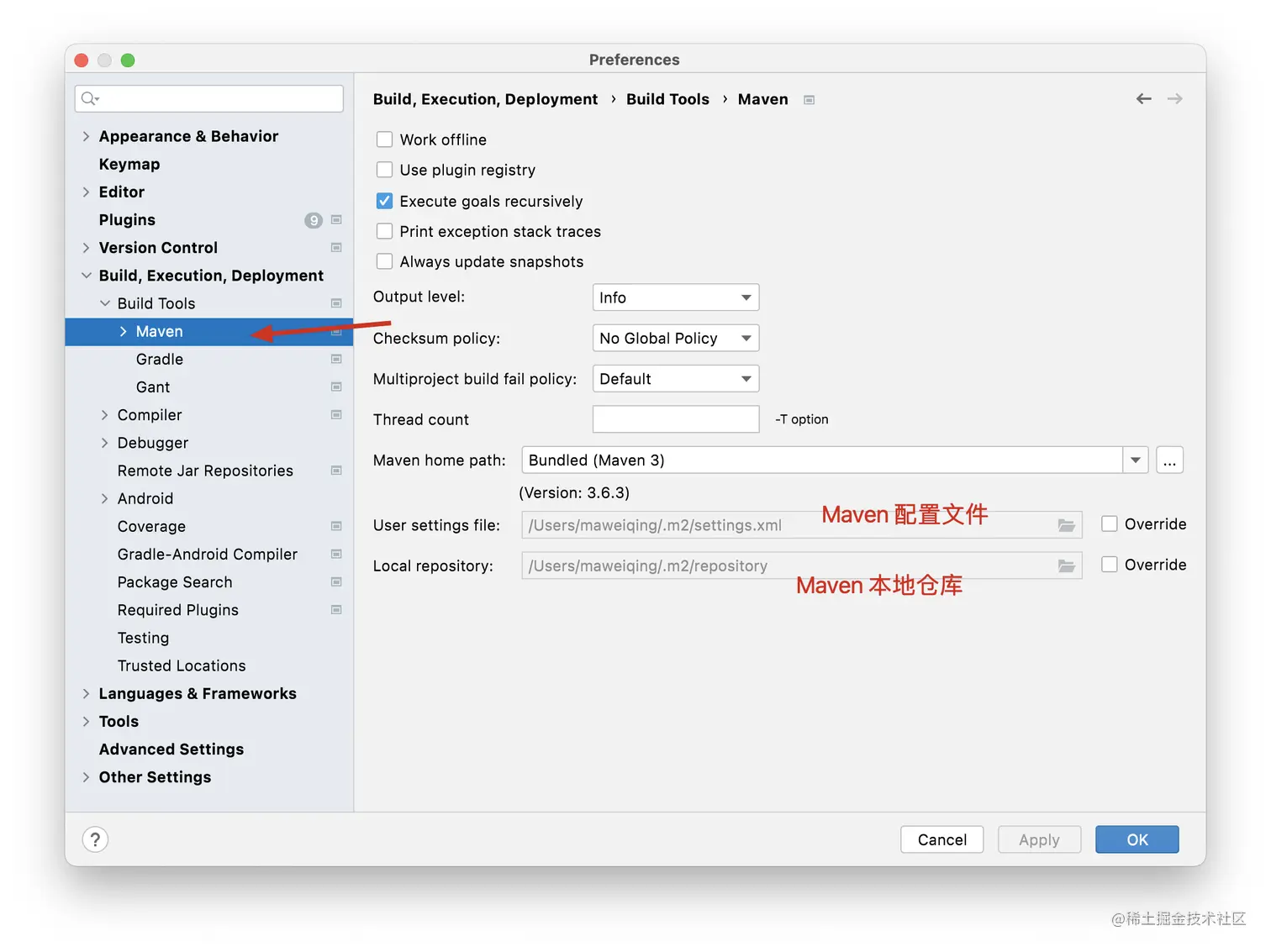Click the Thread count input field
The height and width of the screenshot is (952, 1271).
coord(676,419)
